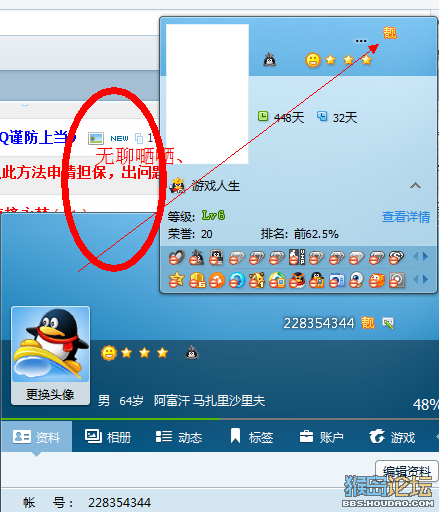Click the 帐号 228354344 value at the bottom
This screenshot has width=439, height=512.
pos(119,503)
